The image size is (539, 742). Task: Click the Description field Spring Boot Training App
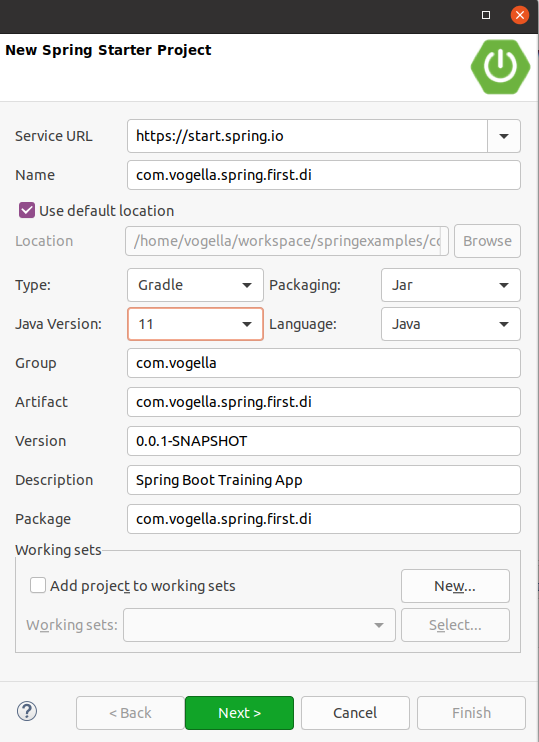[324, 480]
